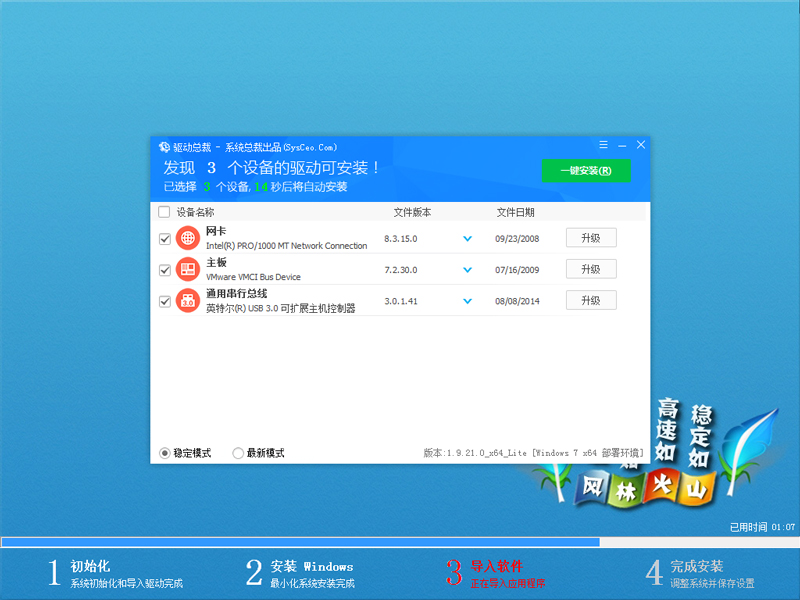The image size is (800, 600).
Task: Click the 主板 motherboard device icon
Action: pyautogui.click(x=187, y=268)
